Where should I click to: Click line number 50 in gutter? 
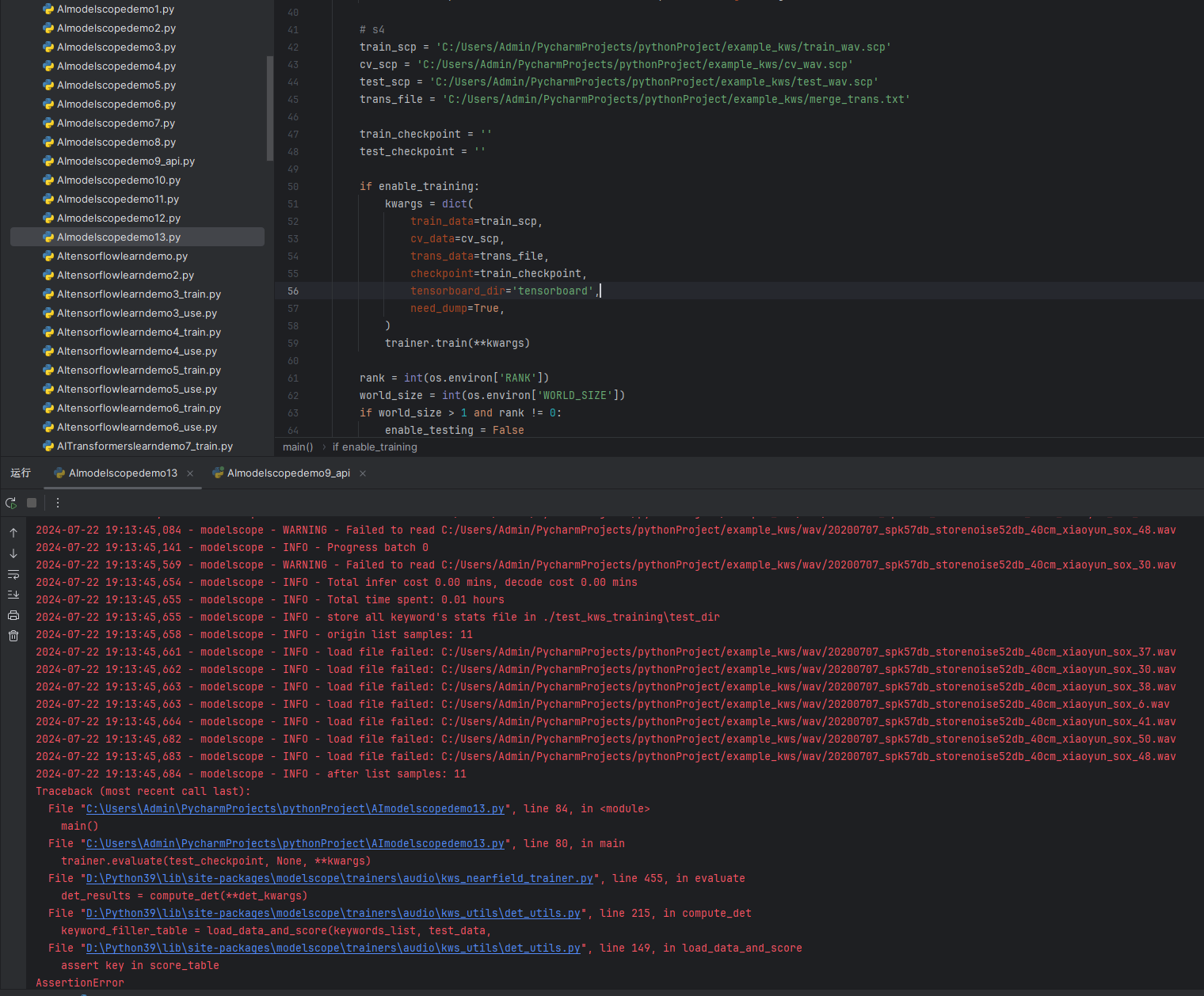(x=293, y=187)
